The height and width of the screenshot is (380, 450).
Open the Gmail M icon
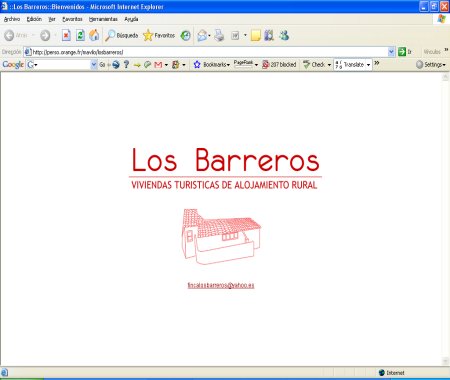158,64
